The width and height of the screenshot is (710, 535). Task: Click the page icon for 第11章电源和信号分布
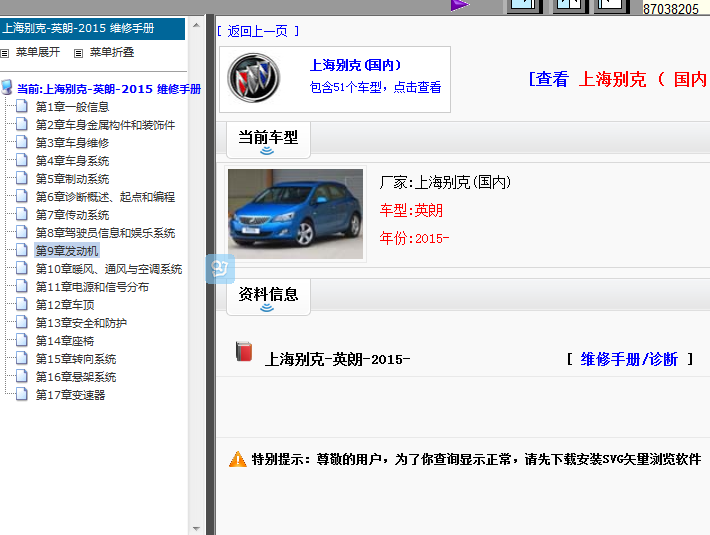coord(22,286)
